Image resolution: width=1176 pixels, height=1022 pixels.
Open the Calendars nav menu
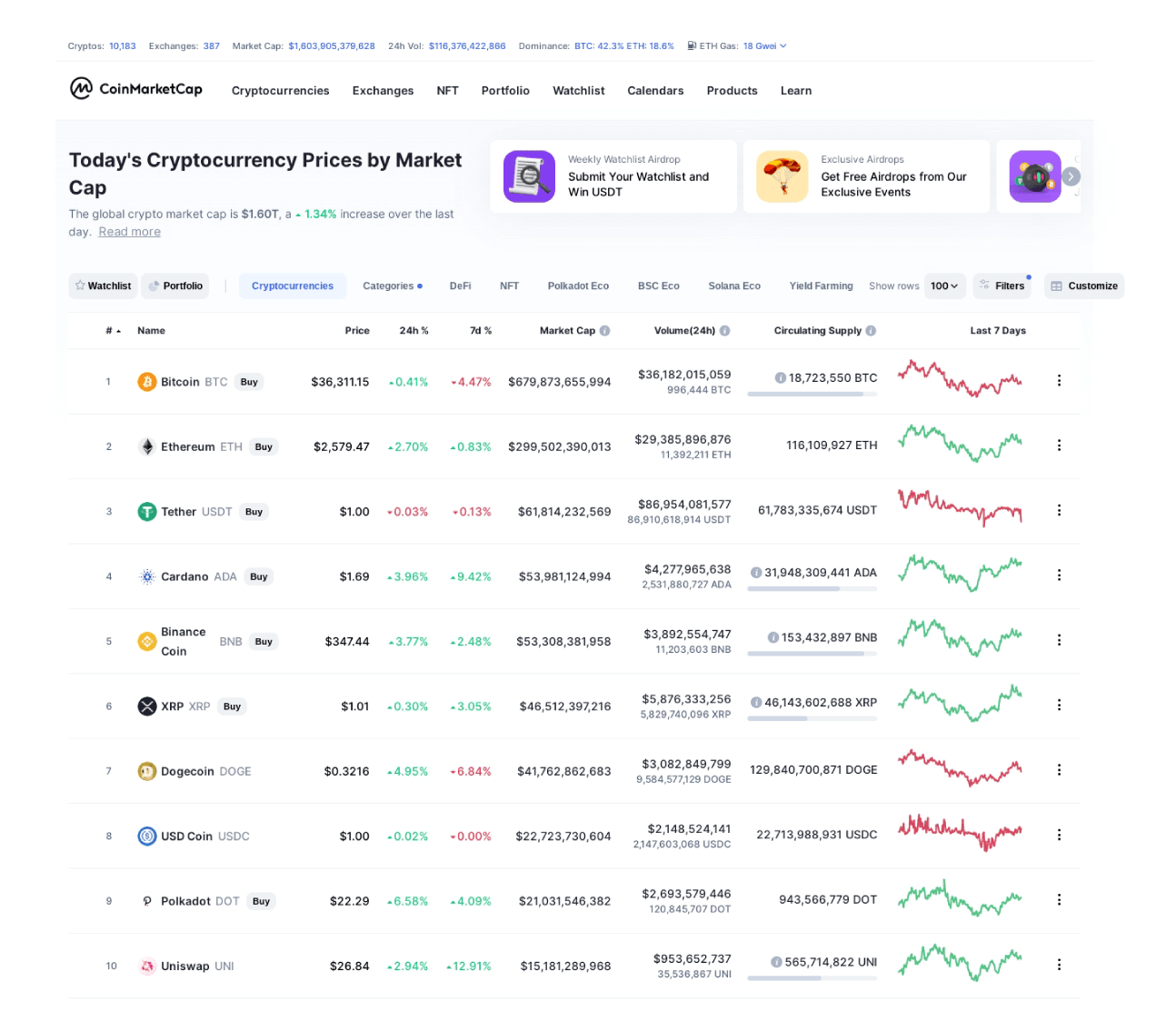coord(655,91)
